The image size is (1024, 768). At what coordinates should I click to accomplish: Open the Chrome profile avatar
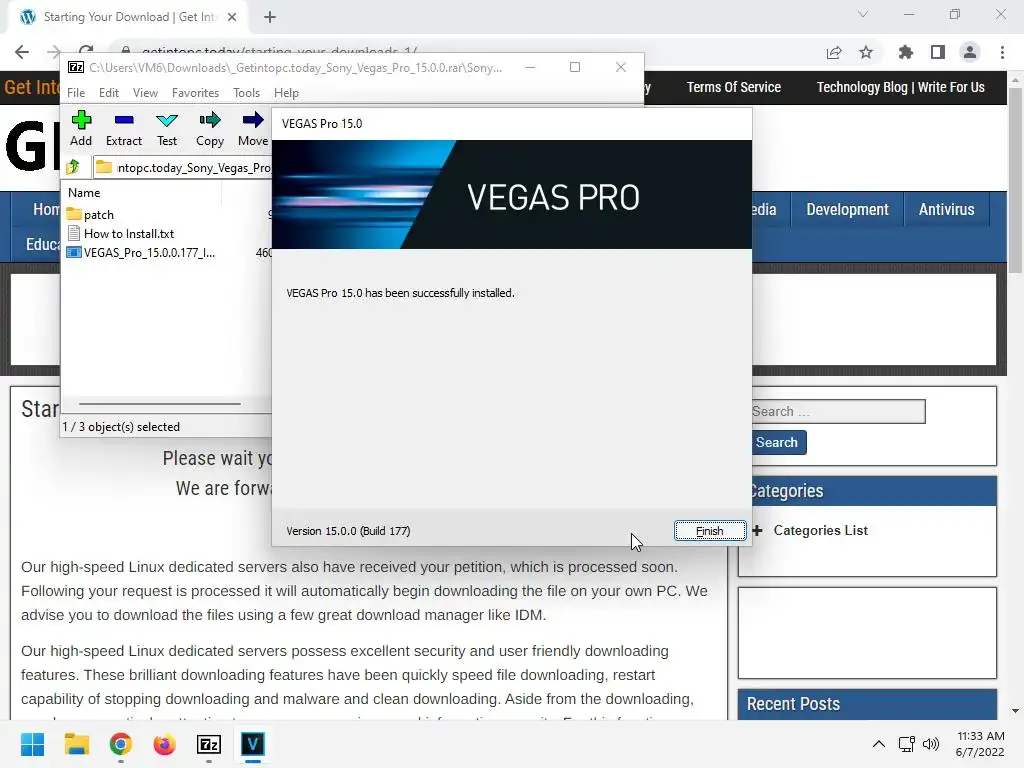click(x=970, y=52)
